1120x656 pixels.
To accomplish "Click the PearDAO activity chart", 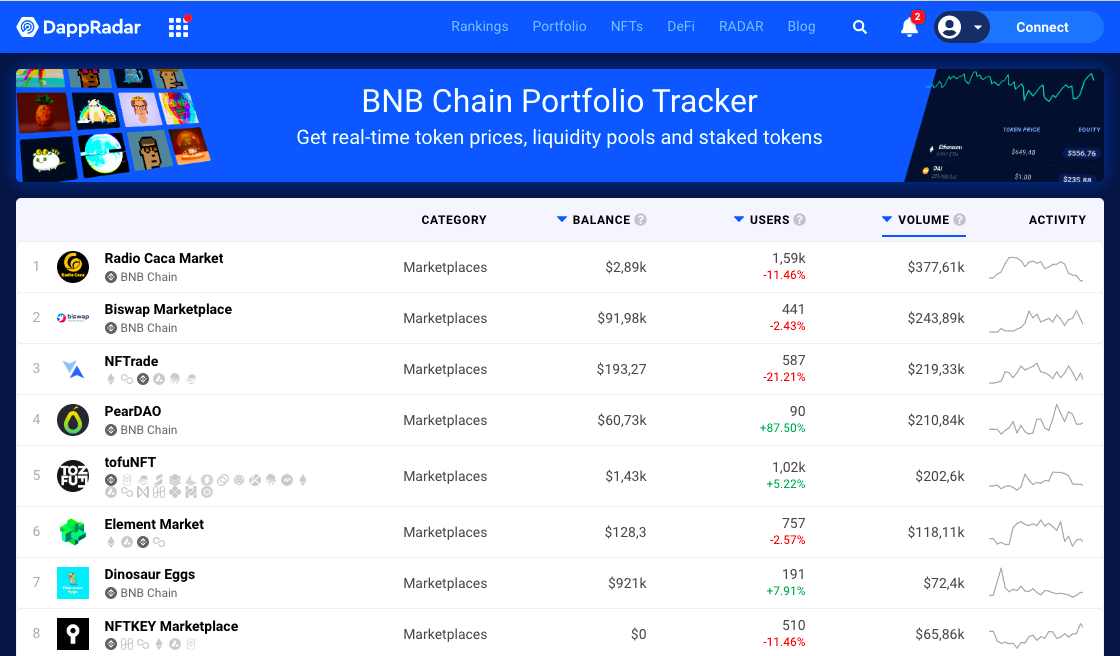I will [x=1036, y=420].
